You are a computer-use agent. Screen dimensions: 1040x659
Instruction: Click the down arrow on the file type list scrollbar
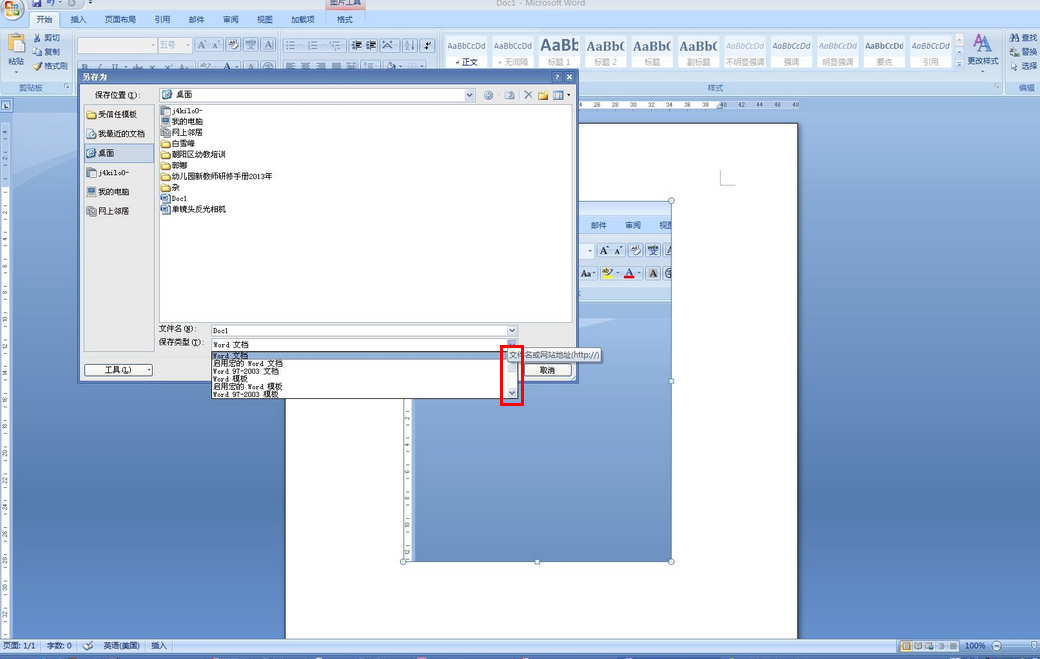point(511,393)
